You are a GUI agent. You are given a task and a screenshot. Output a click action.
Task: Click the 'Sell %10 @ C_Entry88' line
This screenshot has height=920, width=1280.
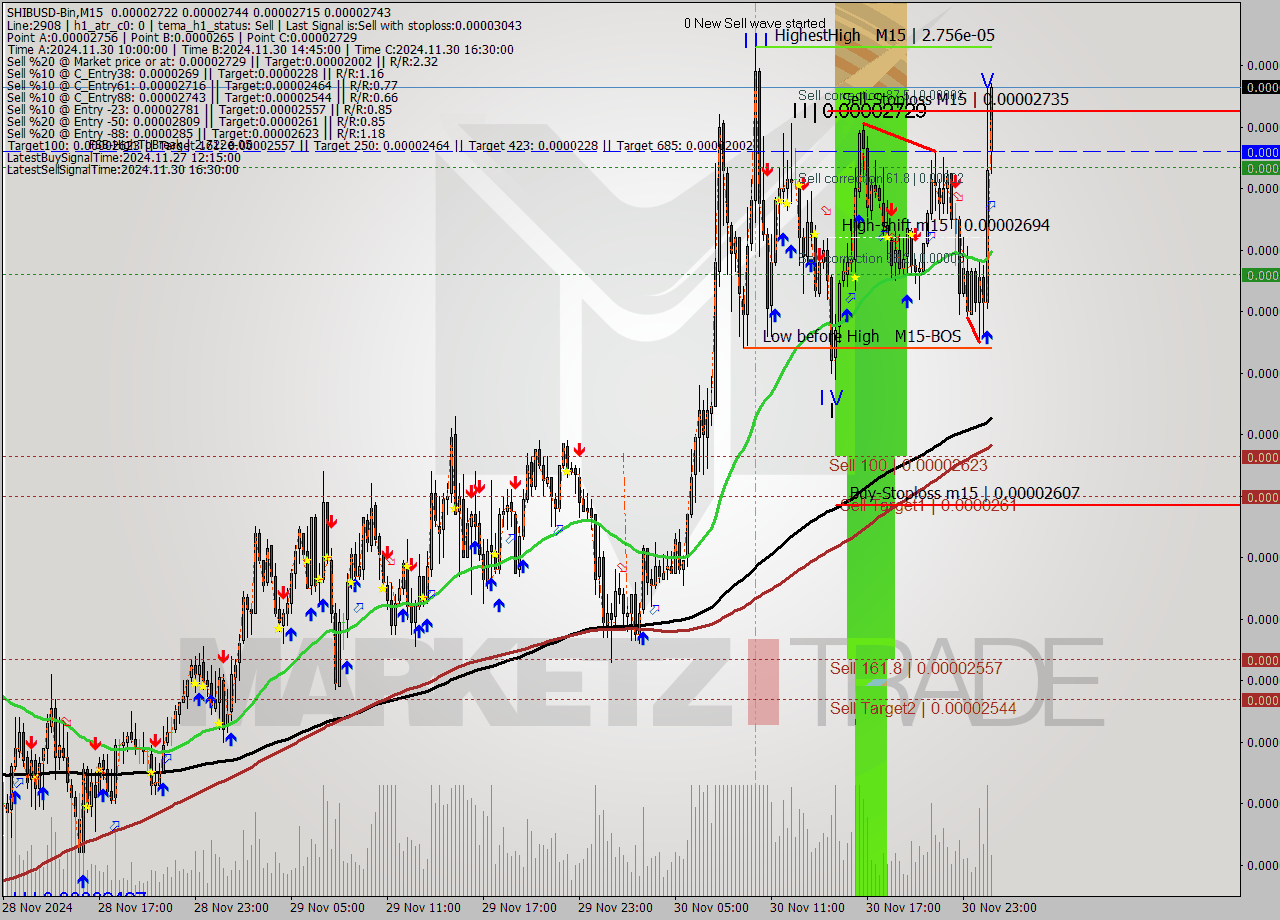202,97
